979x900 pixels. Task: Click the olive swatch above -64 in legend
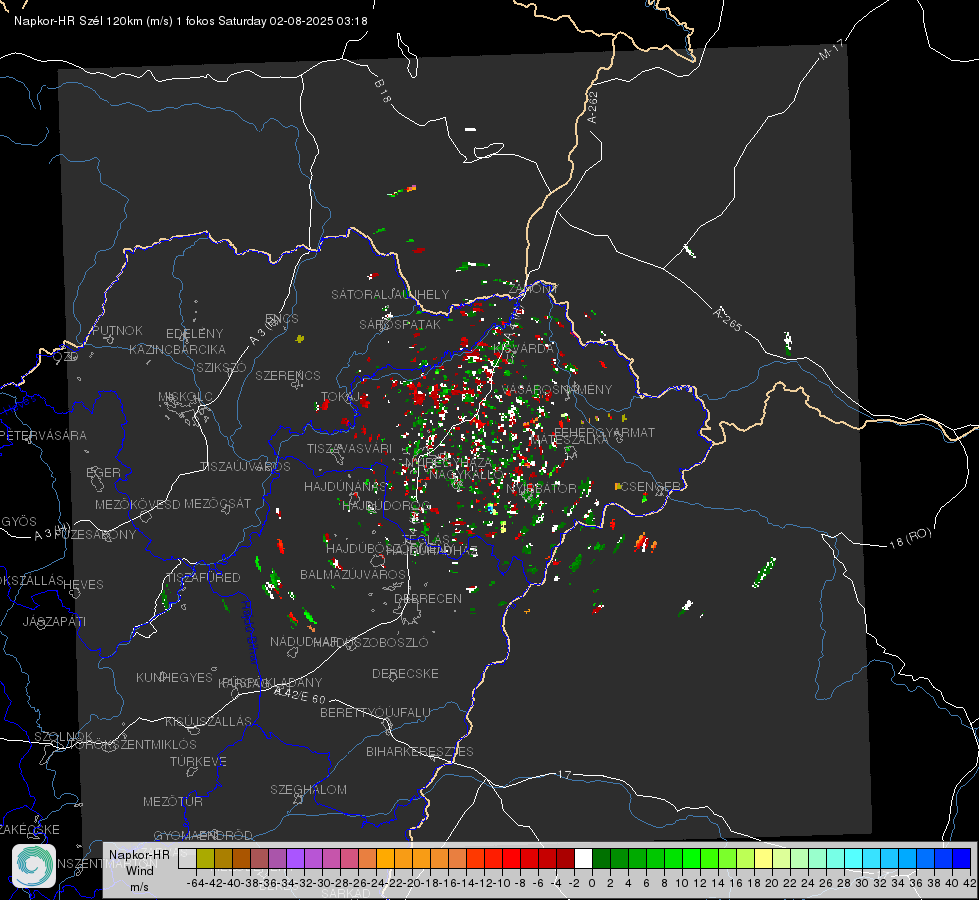pyautogui.click(x=205, y=858)
